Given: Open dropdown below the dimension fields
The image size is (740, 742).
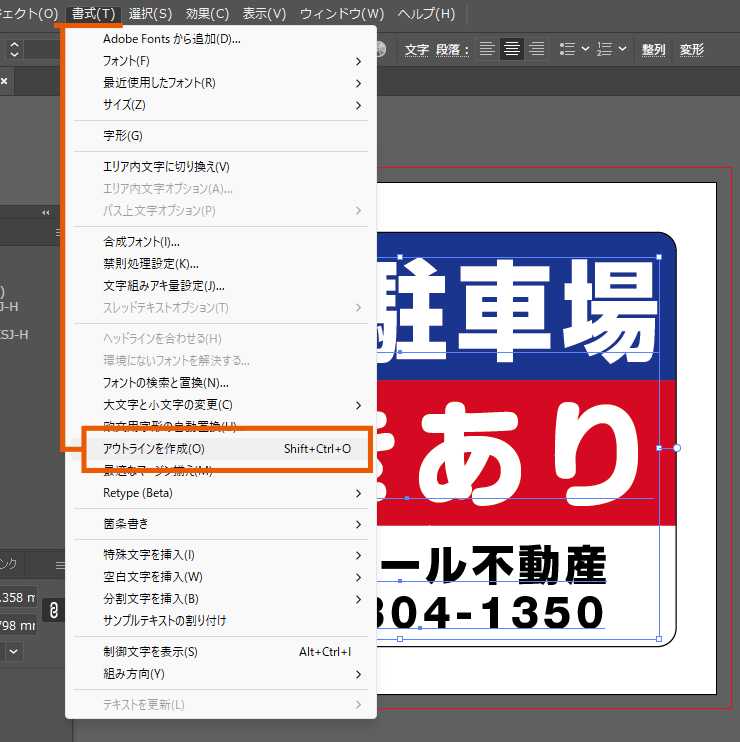Looking at the screenshot, I should (14, 652).
